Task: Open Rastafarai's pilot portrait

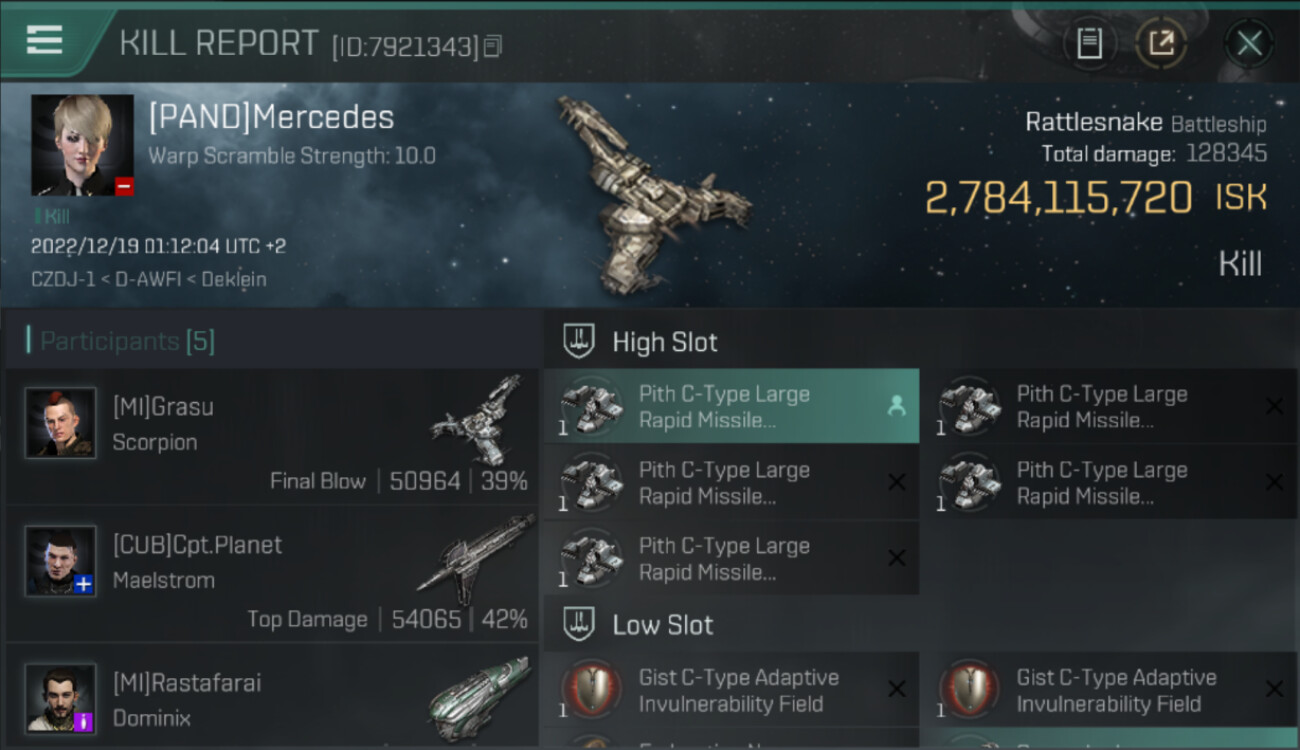Action: point(61,698)
